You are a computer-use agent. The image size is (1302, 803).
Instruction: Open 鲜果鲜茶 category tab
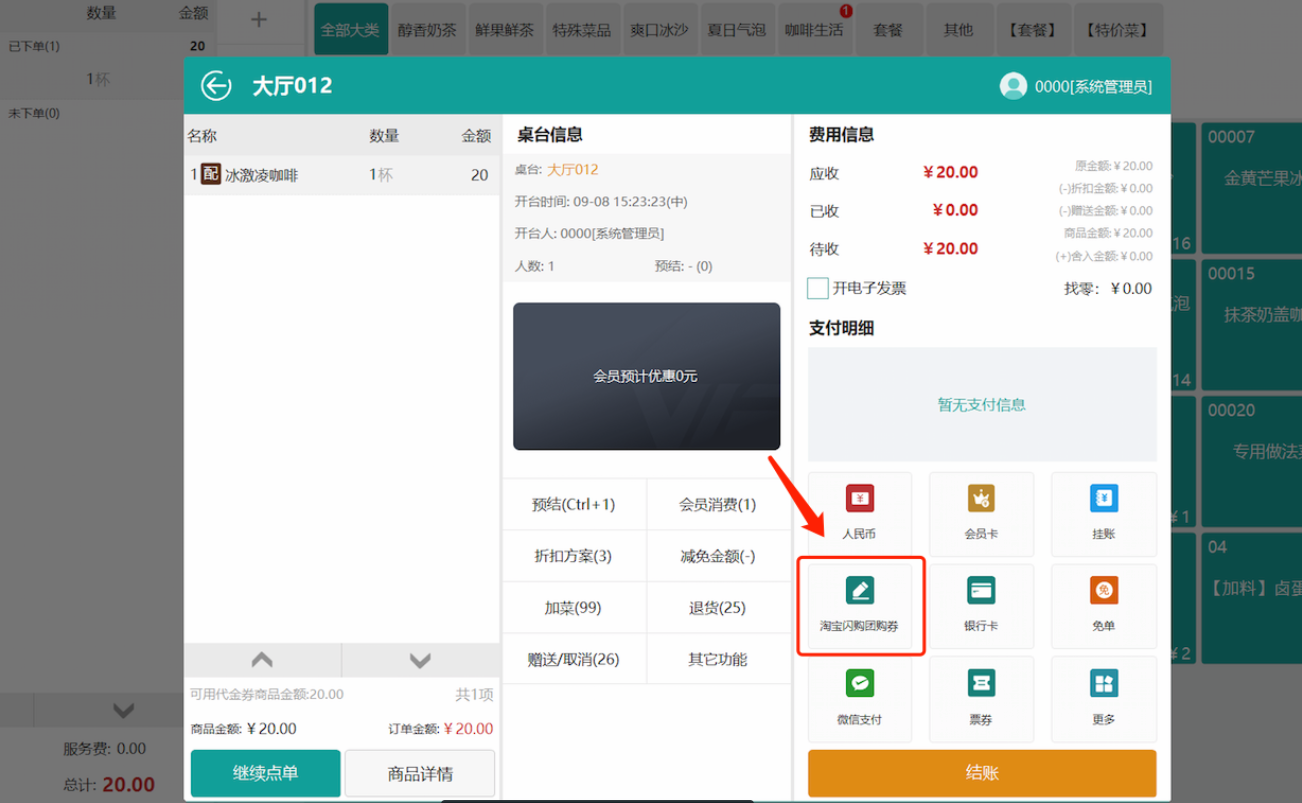(505, 30)
